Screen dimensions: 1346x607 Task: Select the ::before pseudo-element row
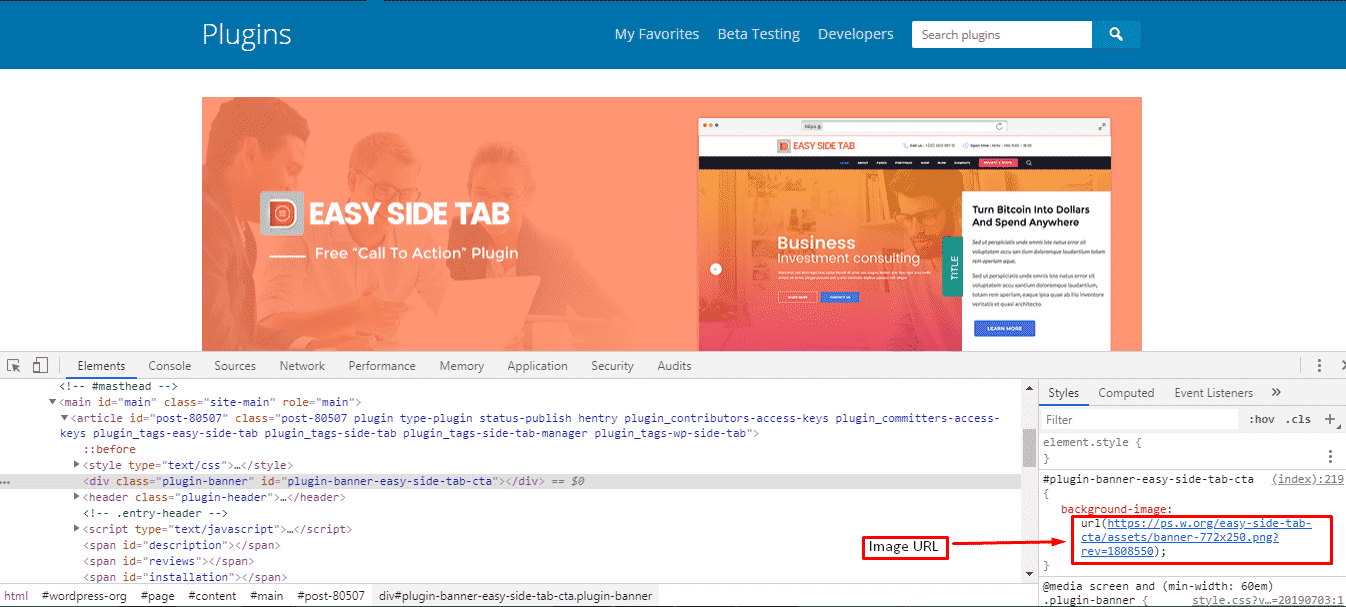pyautogui.click(x=109, y=449)
